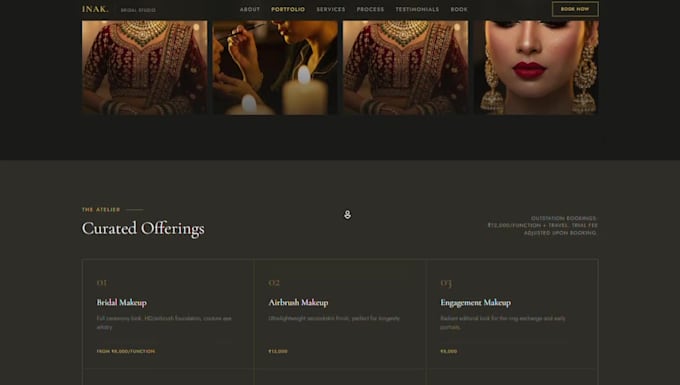Click the Bridal Makeup description text
Viewport: 680px width, 385px height.
164,323
